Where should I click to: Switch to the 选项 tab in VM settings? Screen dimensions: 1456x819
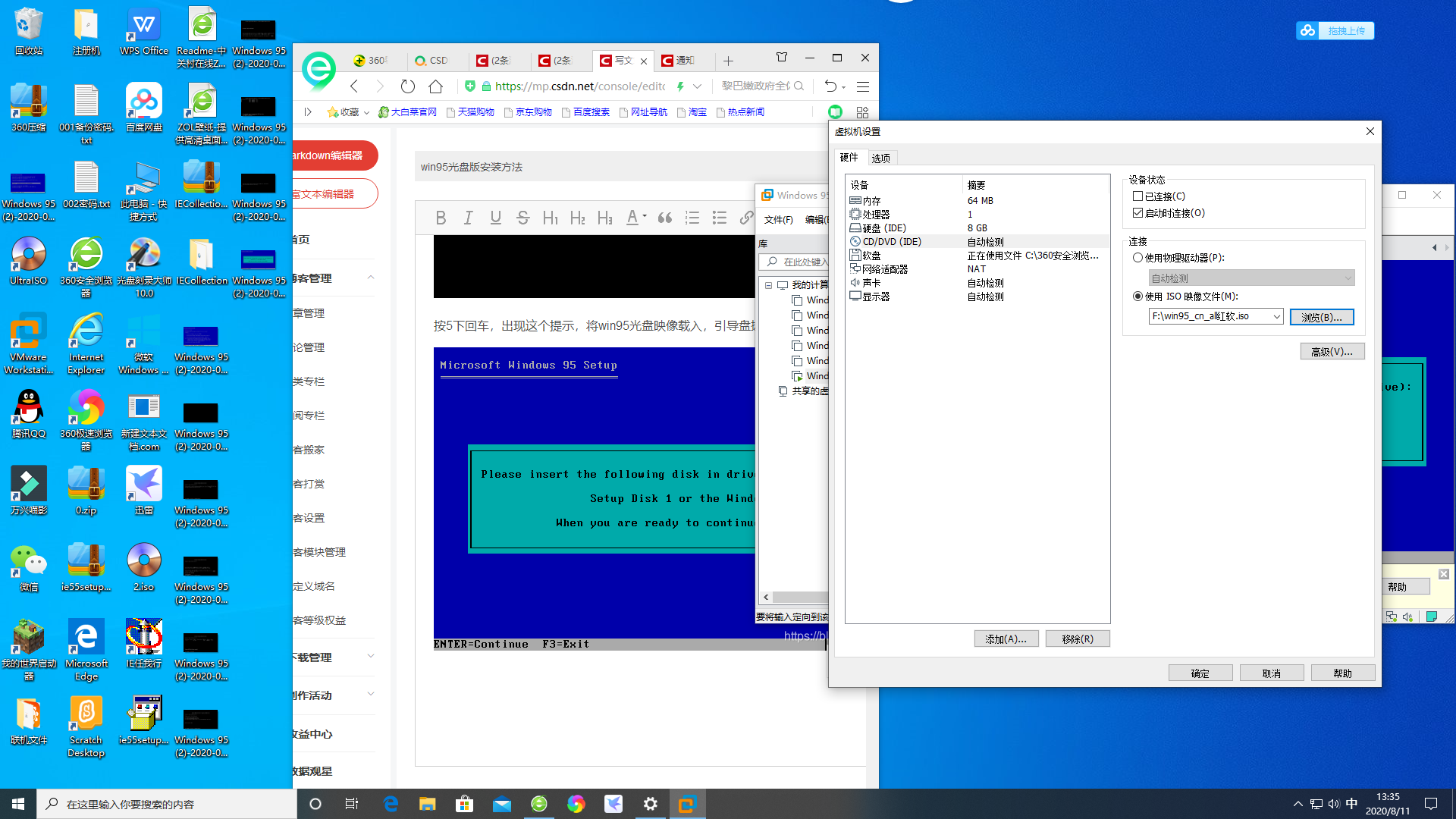881,158
